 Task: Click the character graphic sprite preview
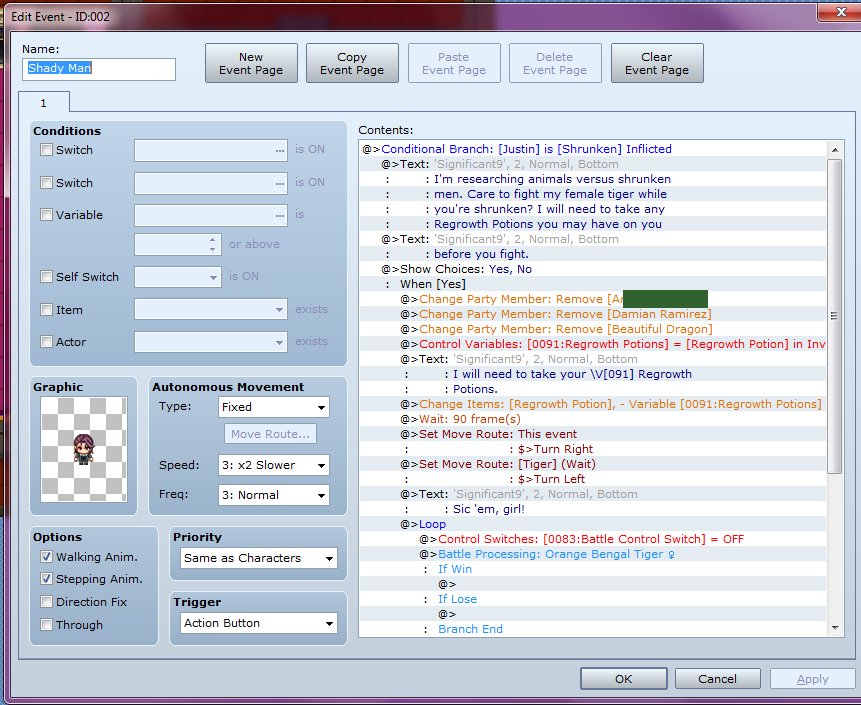coord(83,449)
